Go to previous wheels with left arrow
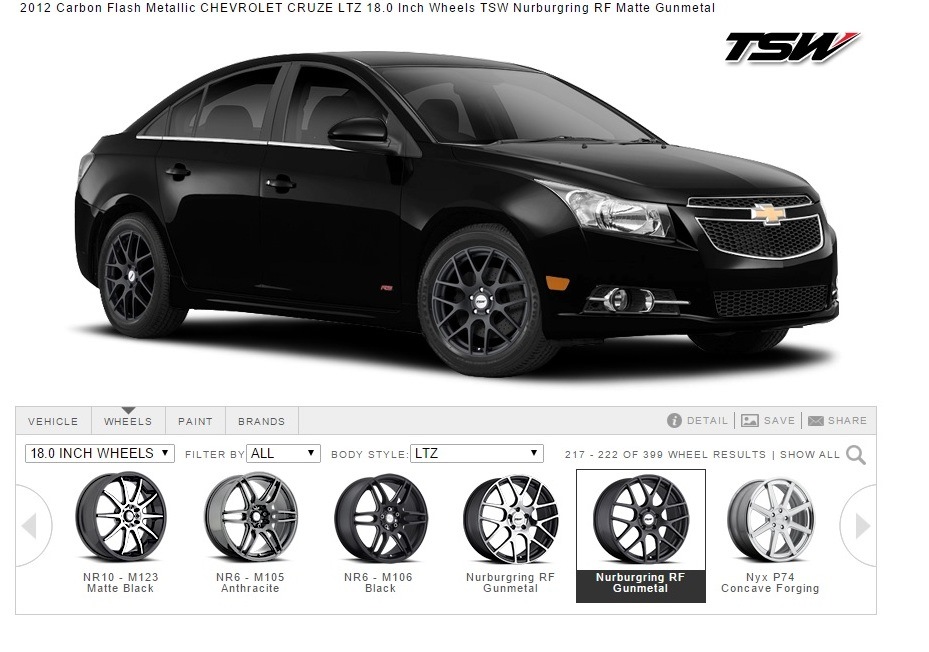 click(32, 525)
